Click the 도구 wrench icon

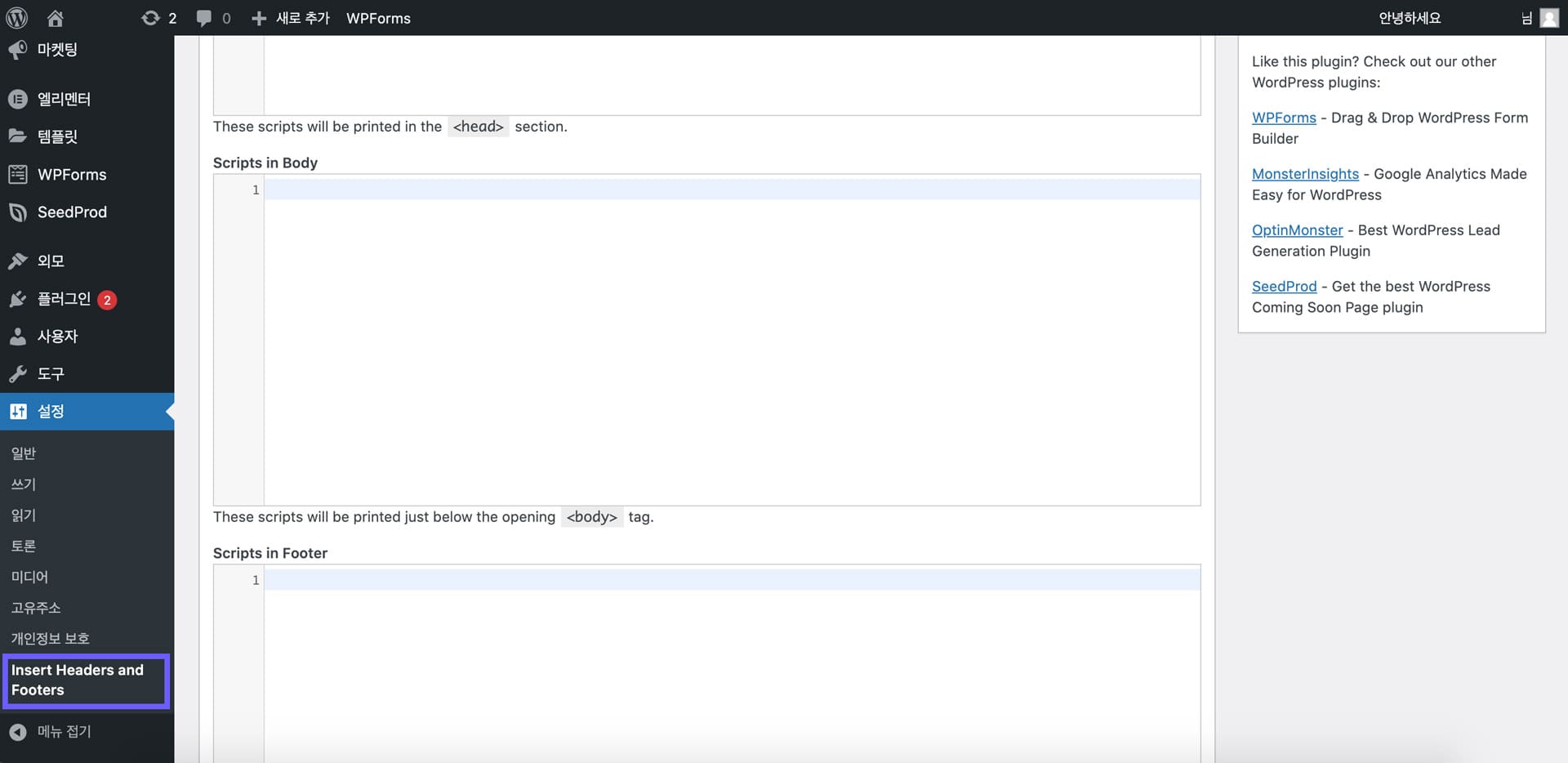click(18, 374)
